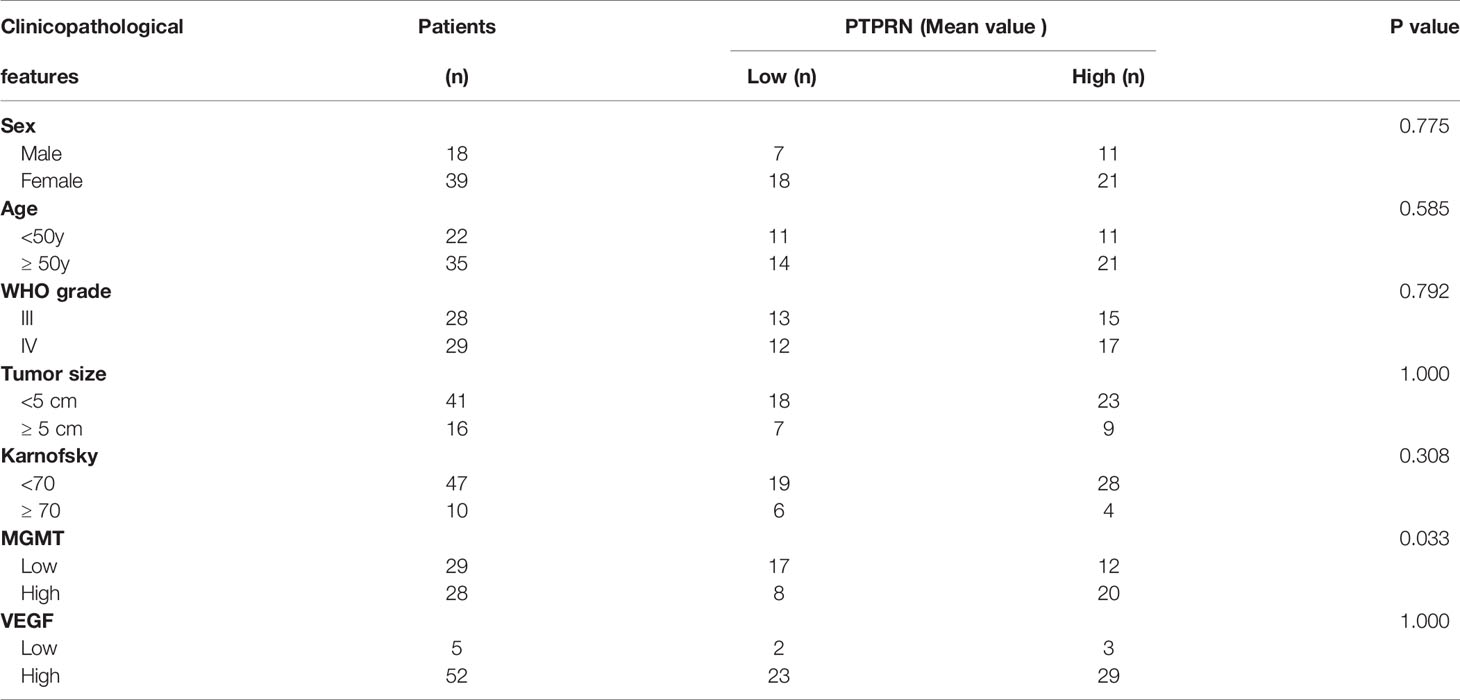Click the High (n) subheader
Viewport: 1460px width, 700px height.
[x=1108, y=77]
